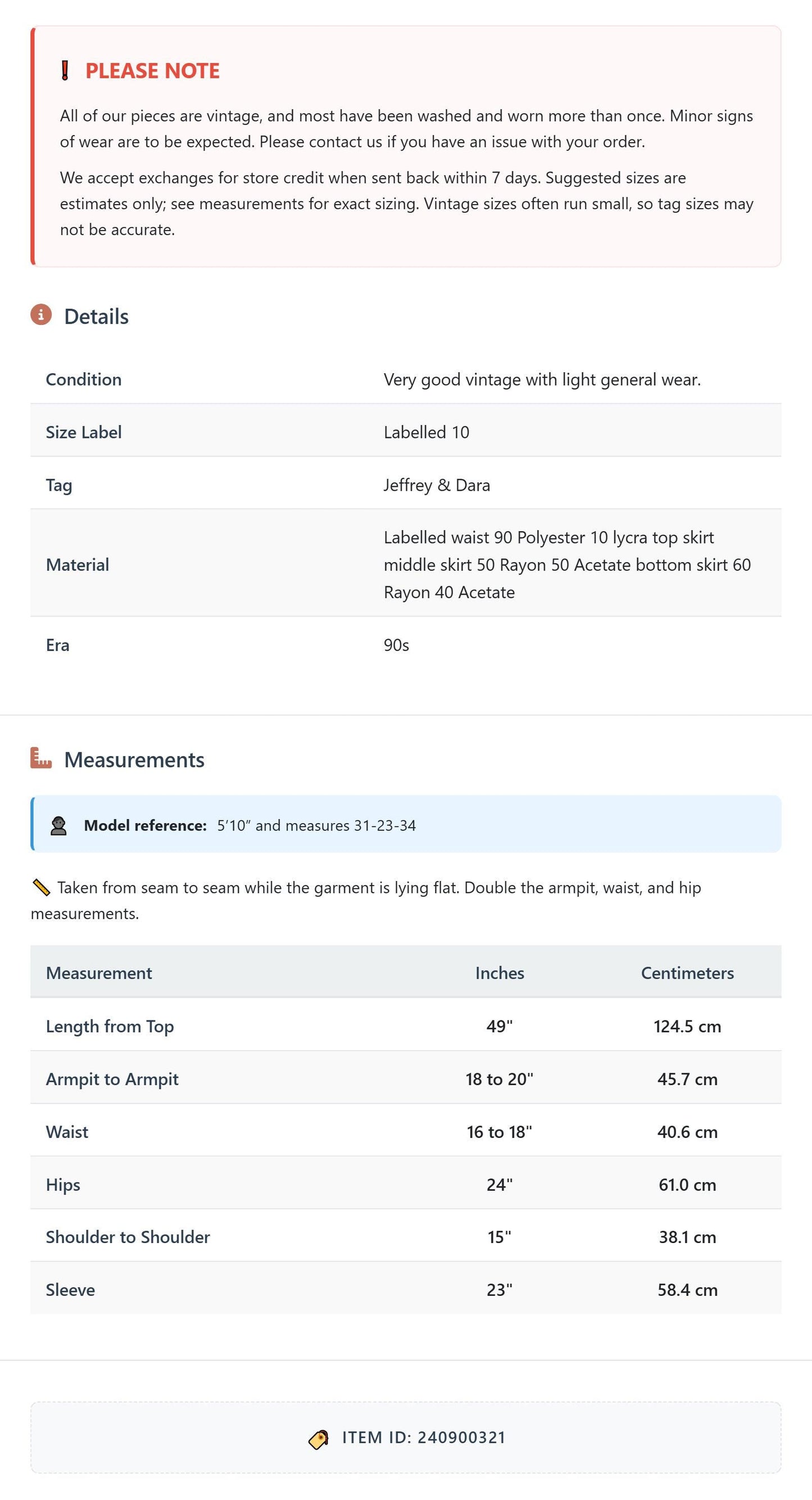Click the Details info circle icon
This screenshot has width=812, height=1500.
[41, 314]
